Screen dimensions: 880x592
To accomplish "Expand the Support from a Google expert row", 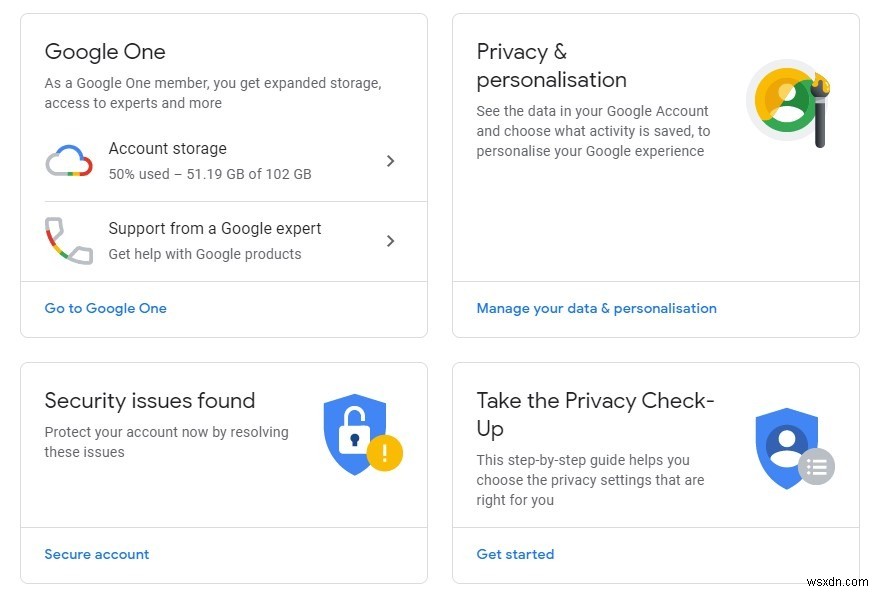I will (391, 240).
